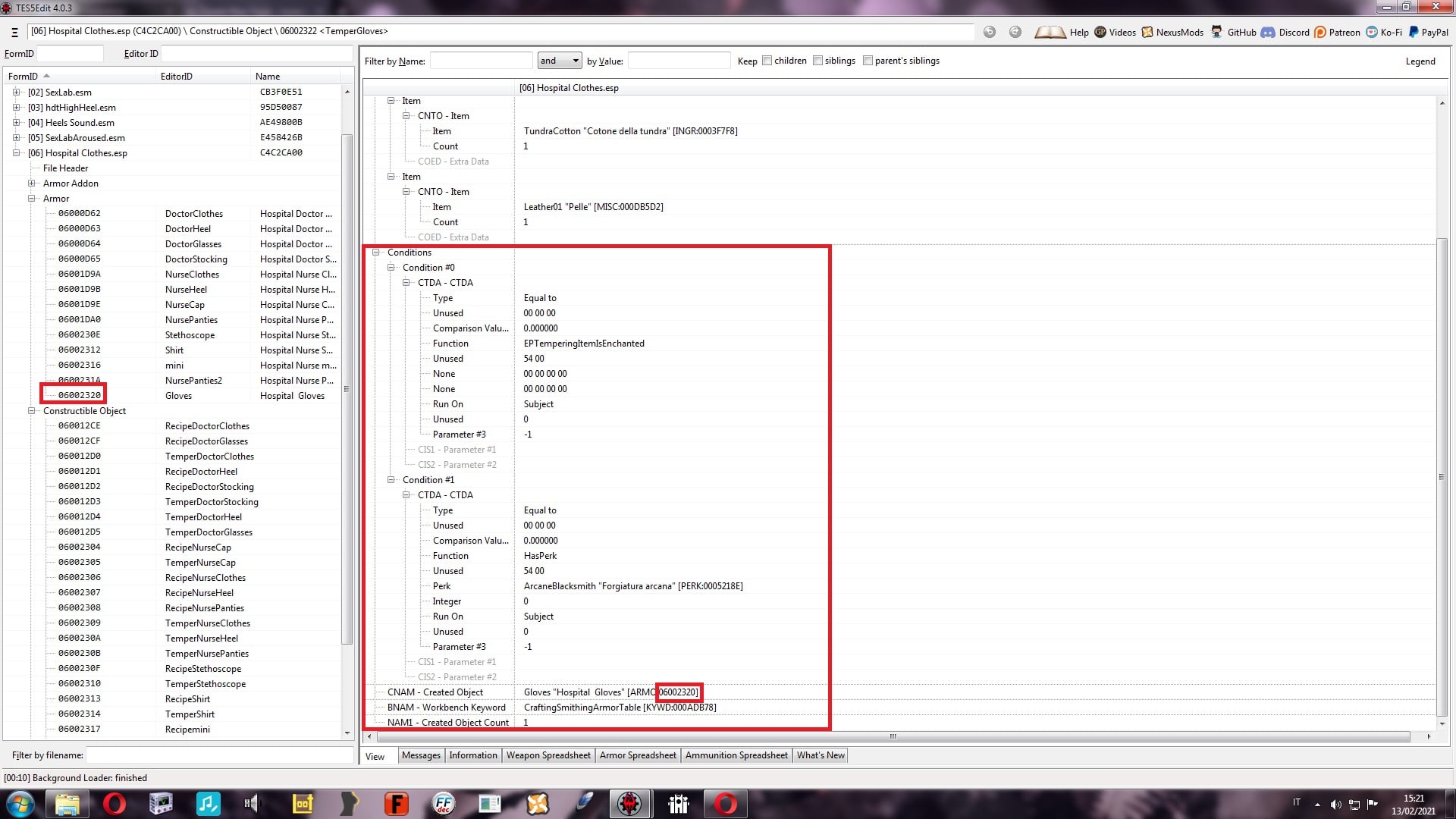This screenshot has height=819, width=1456.
Task: Open PayPal link
Action: click(1428, 32)
